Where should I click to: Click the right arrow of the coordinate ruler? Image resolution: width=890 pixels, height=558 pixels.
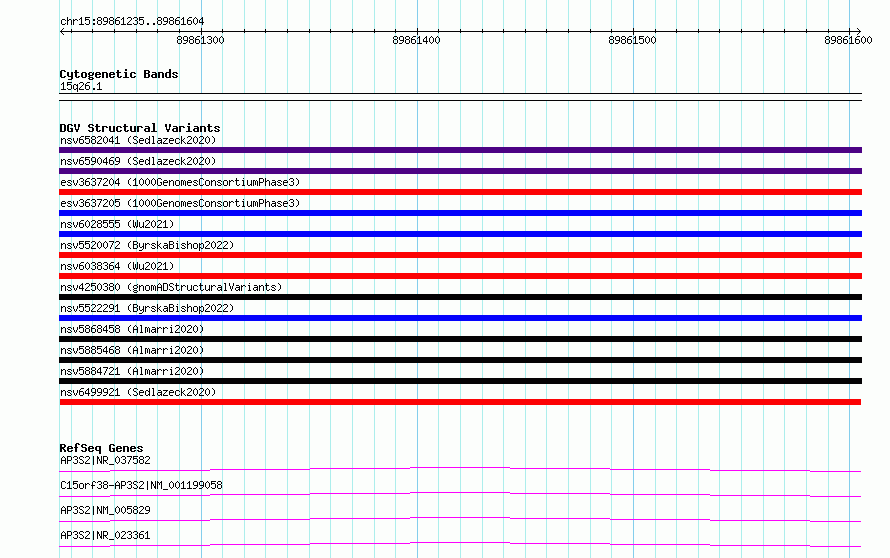[858, 31]
